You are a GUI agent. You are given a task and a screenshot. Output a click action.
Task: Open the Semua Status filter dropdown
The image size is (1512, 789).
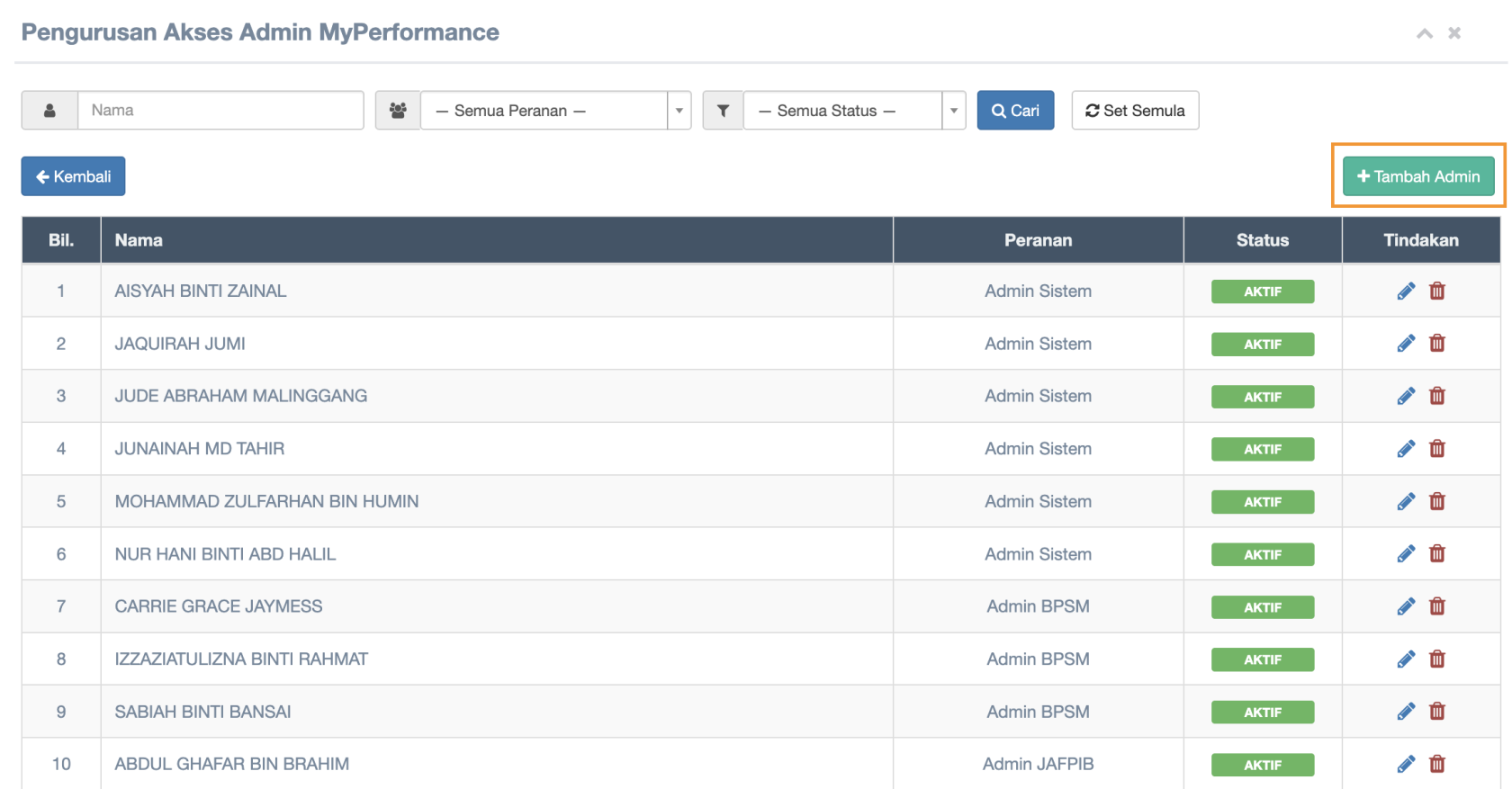[852, 111]
